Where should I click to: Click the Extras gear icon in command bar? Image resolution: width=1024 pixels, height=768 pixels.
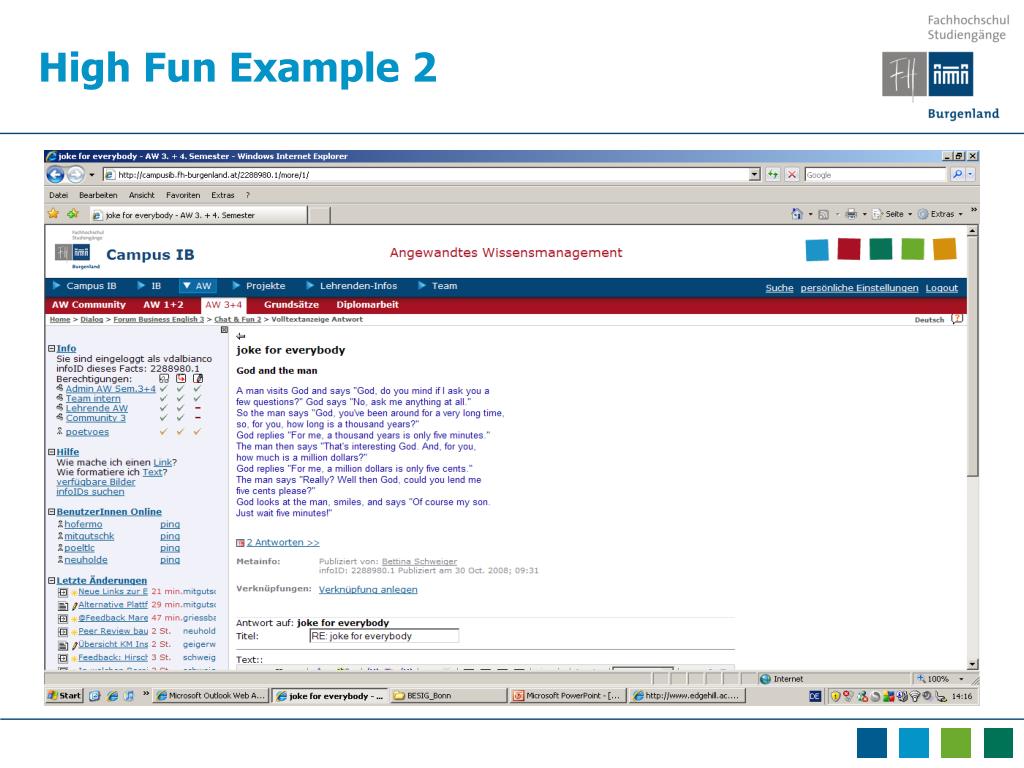[x=923, y=214]
